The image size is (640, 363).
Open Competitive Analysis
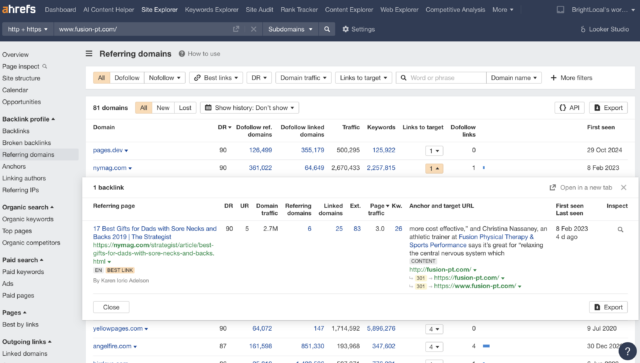pyautogui.click(x=455, y=9)
